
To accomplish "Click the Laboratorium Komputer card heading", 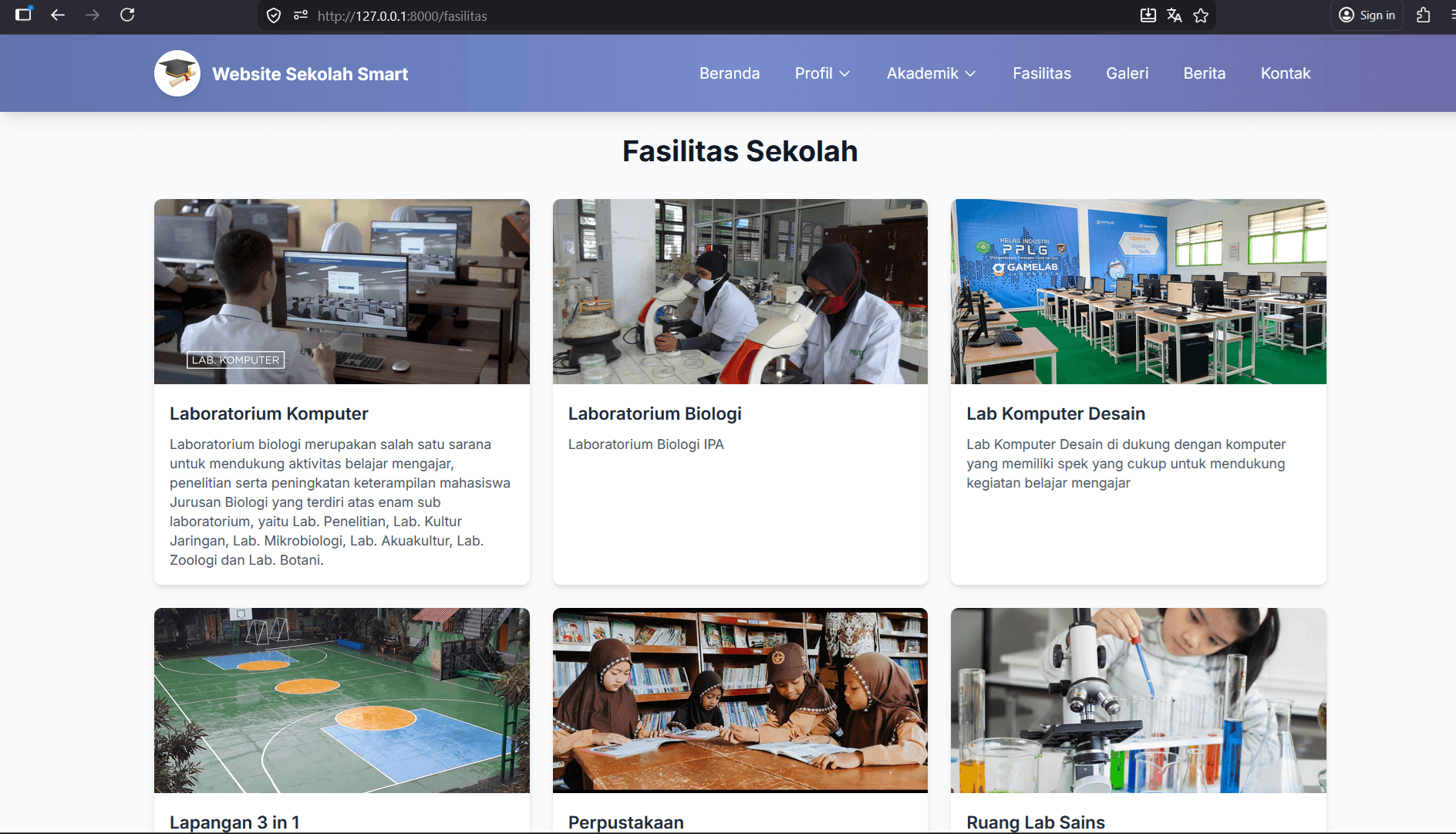I will pos(269,414).
